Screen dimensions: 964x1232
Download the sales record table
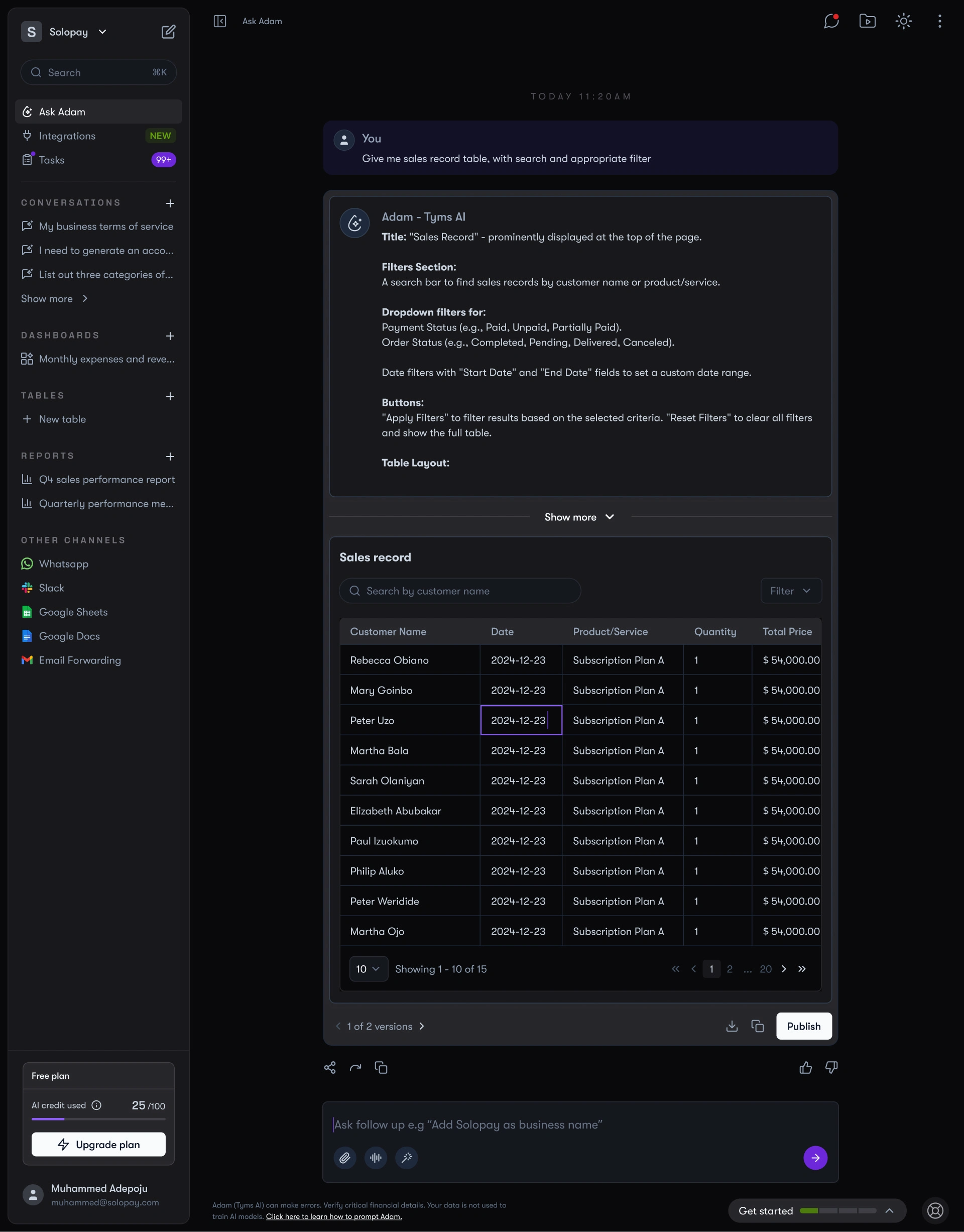pos(732,1026)
